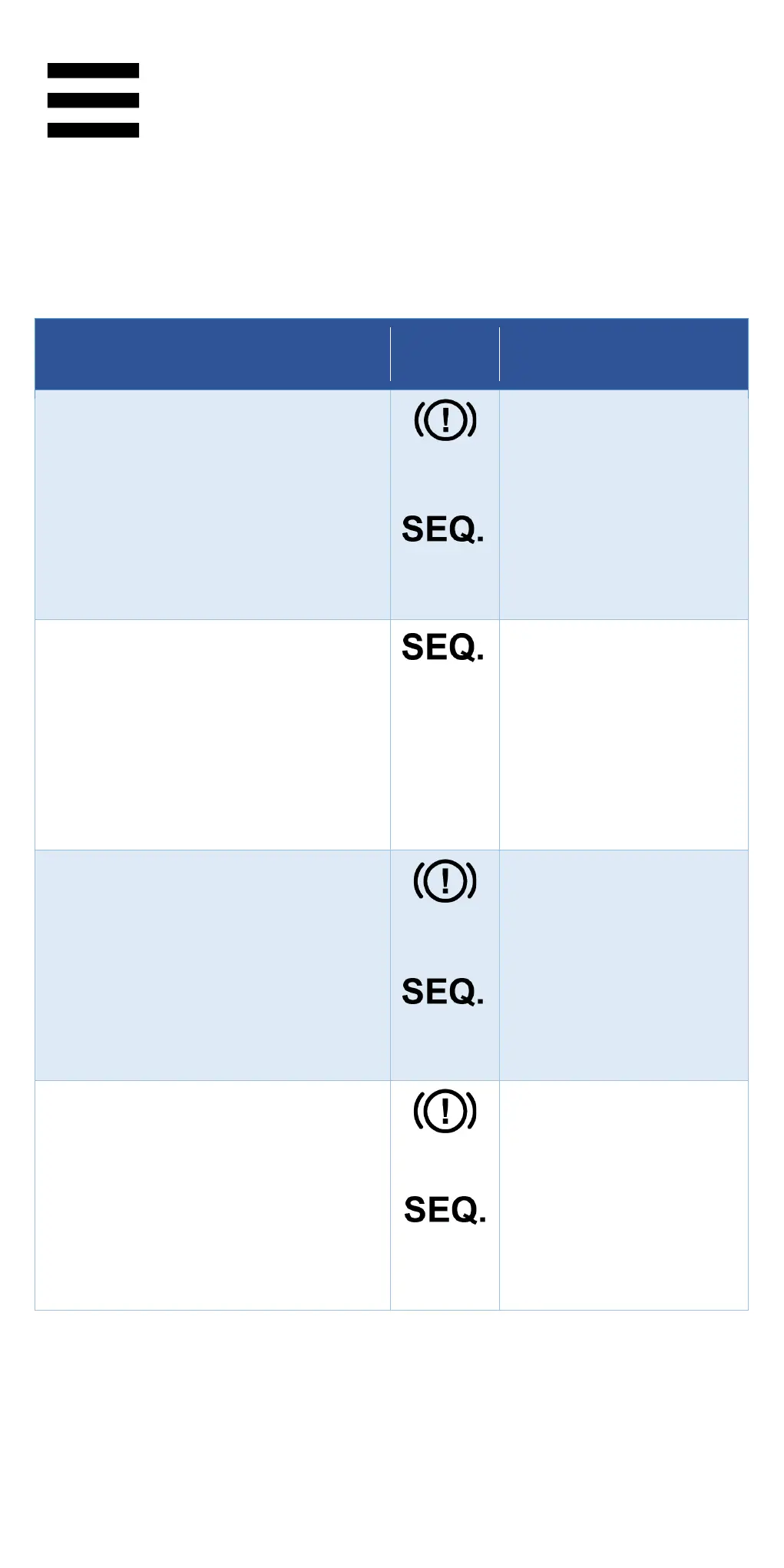Select the last-column cell in second row
The height and width of the screenshot is (1568, 784).
tap(624, 734)
